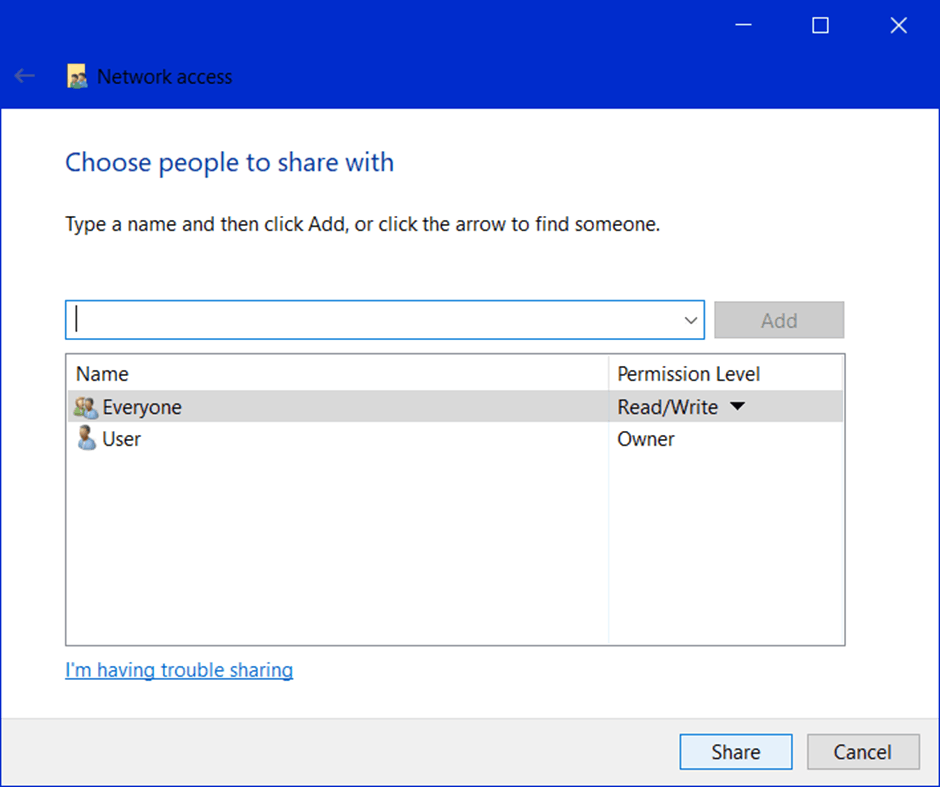Click the Permission Level column header
The width and height of the screenshot is (940, 787).
click(725, 373)
